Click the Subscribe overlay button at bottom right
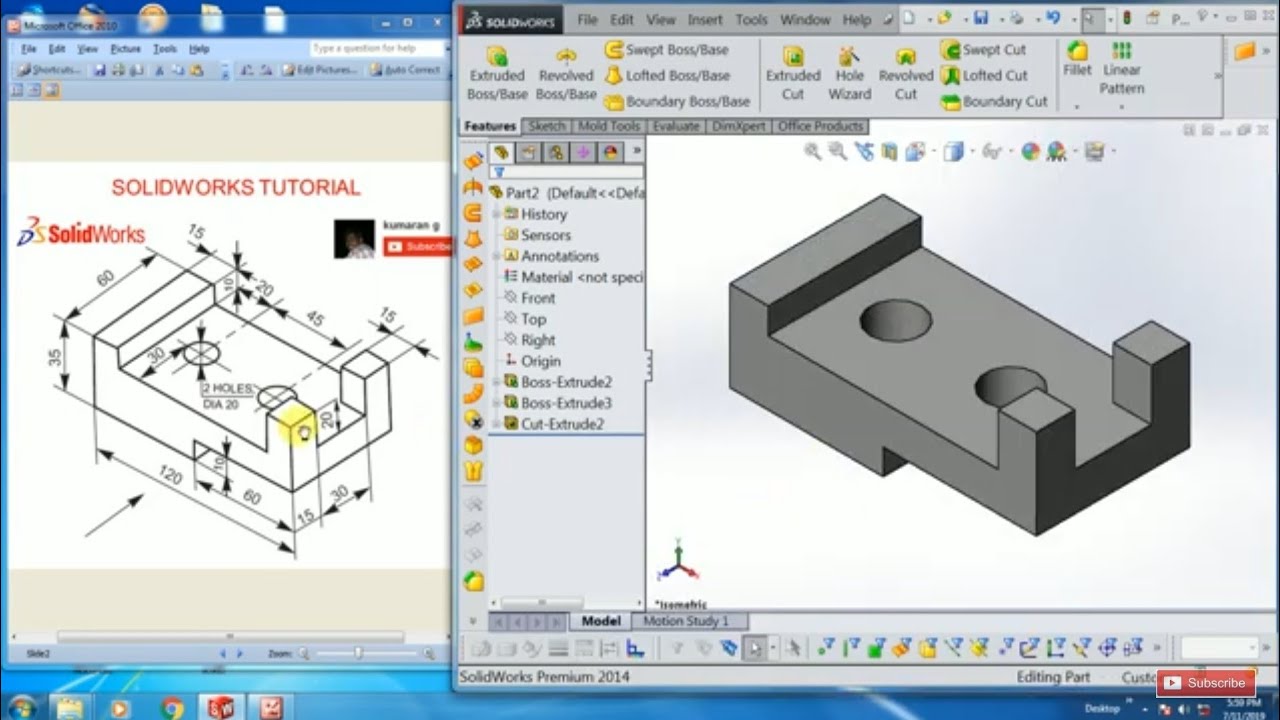Image resolution: width=1280 pixels, height=720 pixels. point(1205,683)
